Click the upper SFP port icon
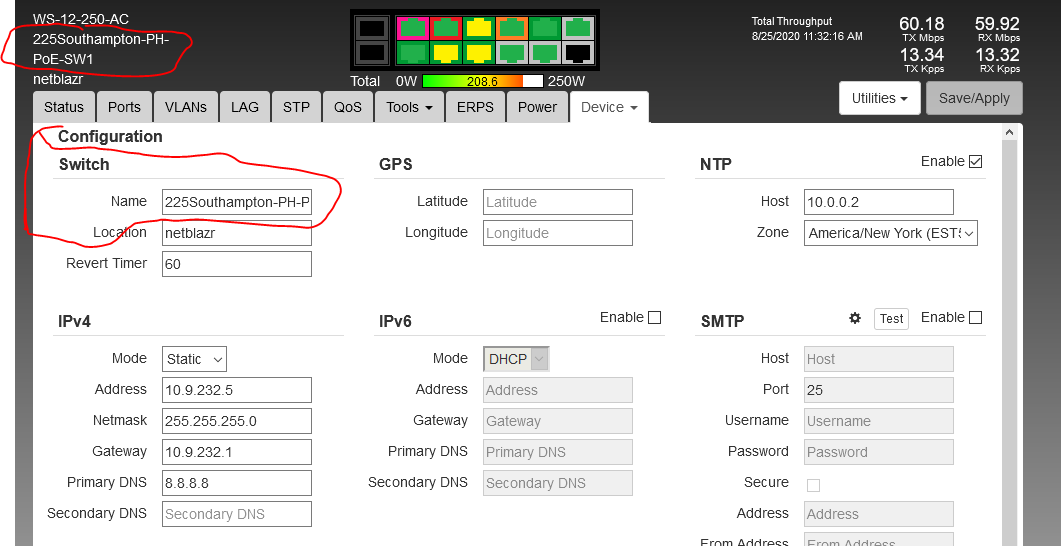 click(371, 29)
